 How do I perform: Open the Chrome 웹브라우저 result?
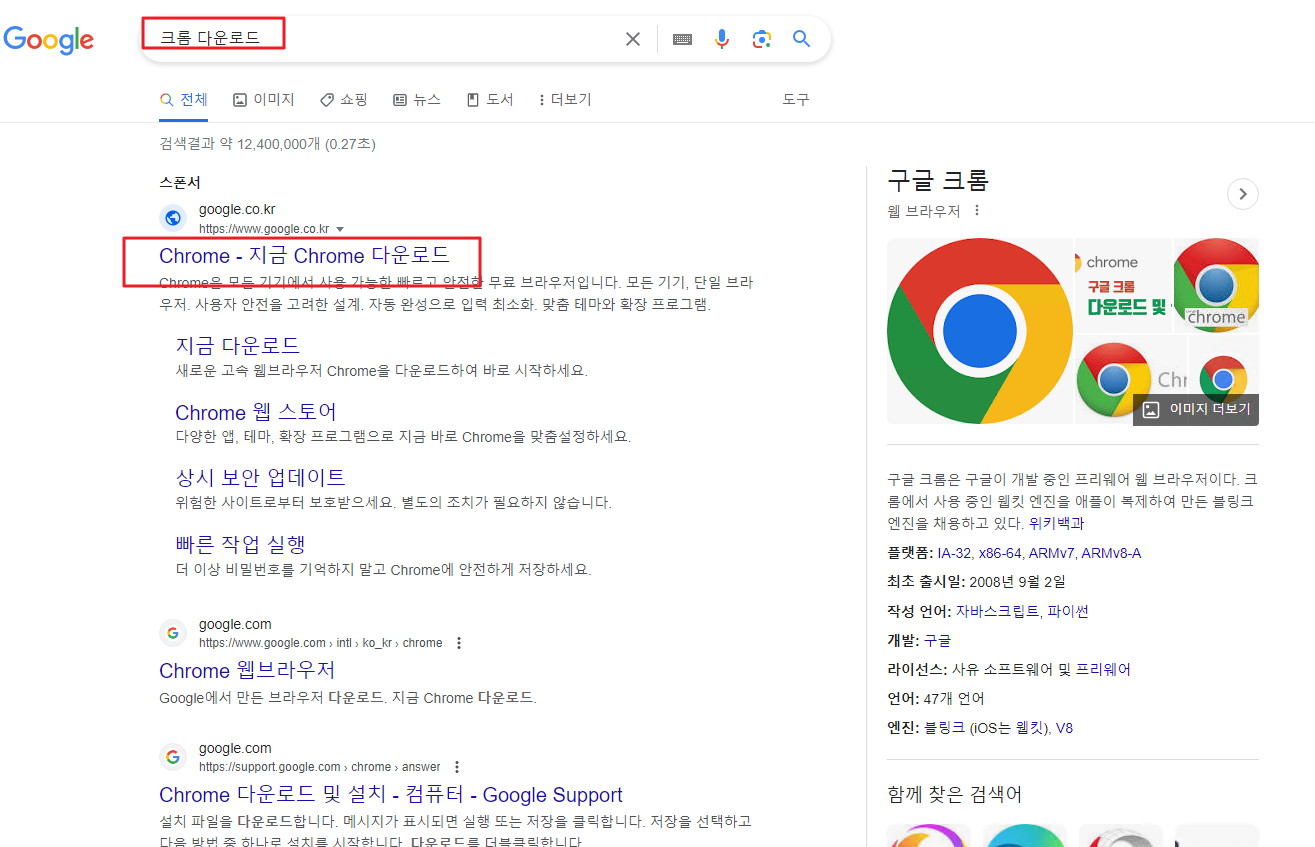pyautogui.click(x=247, y=670)
